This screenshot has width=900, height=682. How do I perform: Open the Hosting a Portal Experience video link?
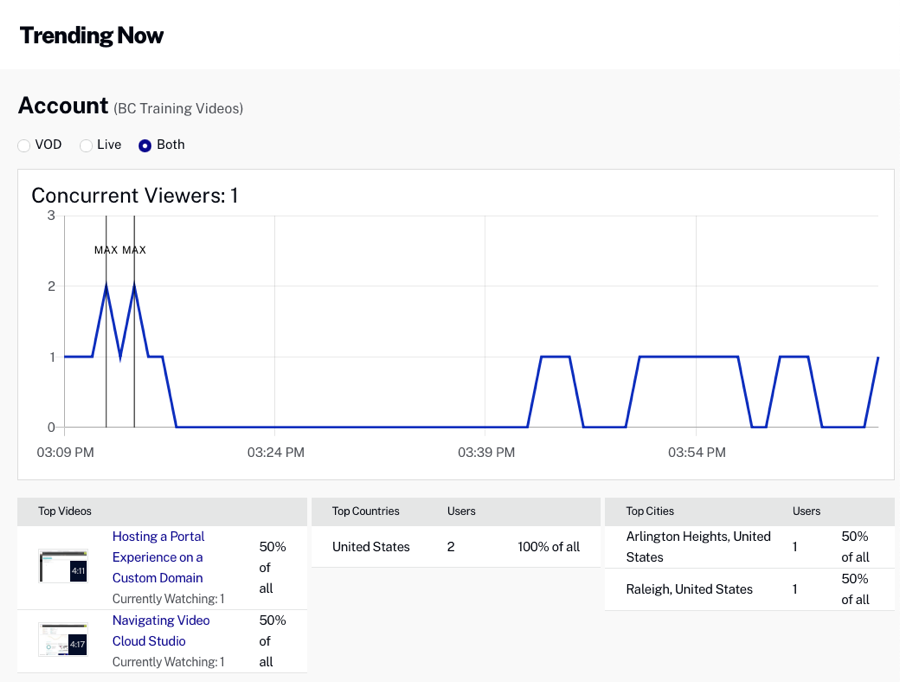pyautogui.click(x=158, y=557)
